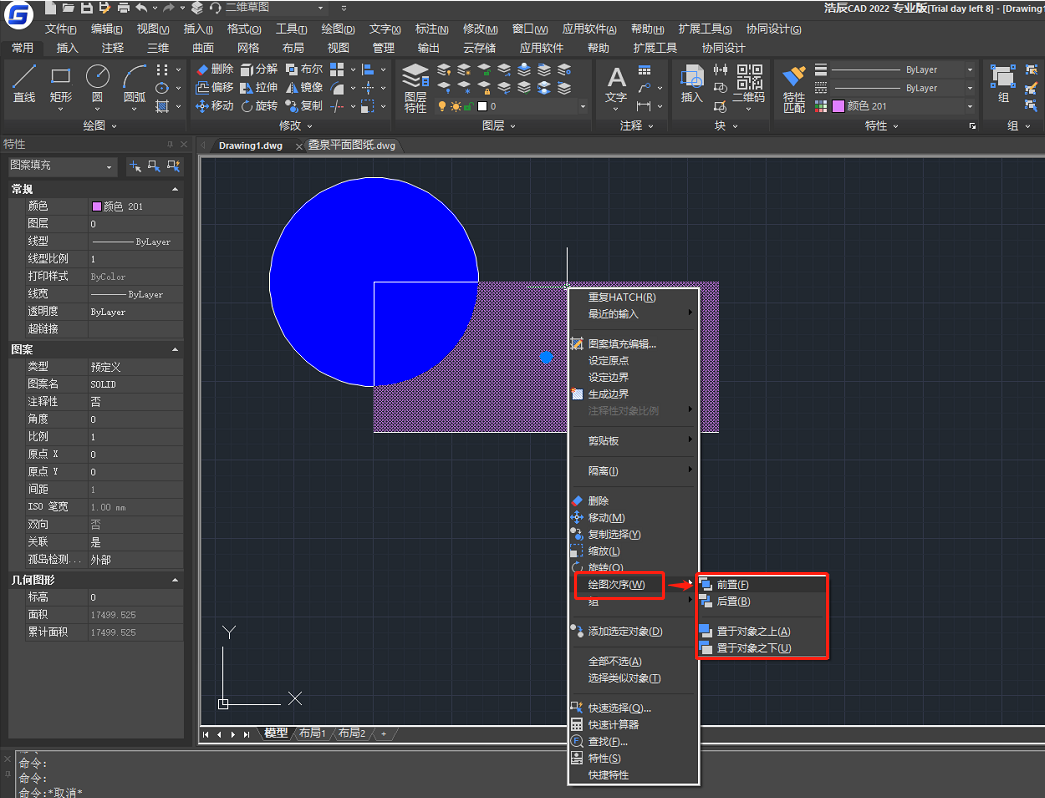Screen dimensions: 1045x798
Task: Click the 分解 explode button
Action: tap(259, 69)
